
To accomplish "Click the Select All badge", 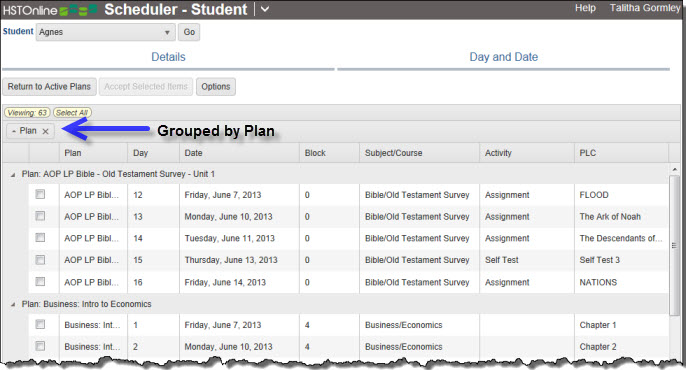I will (x=72, y=113).
